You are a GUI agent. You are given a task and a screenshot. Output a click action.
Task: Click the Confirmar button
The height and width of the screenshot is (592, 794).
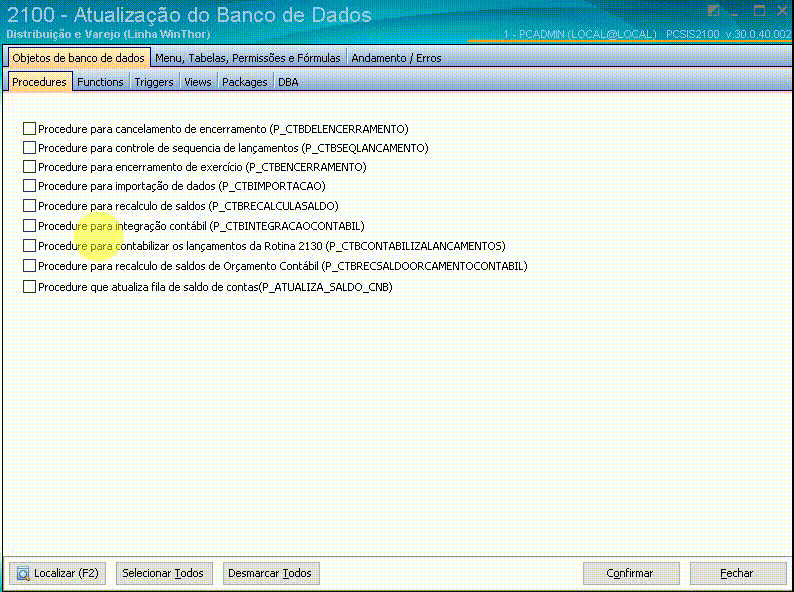coord(631,573)
